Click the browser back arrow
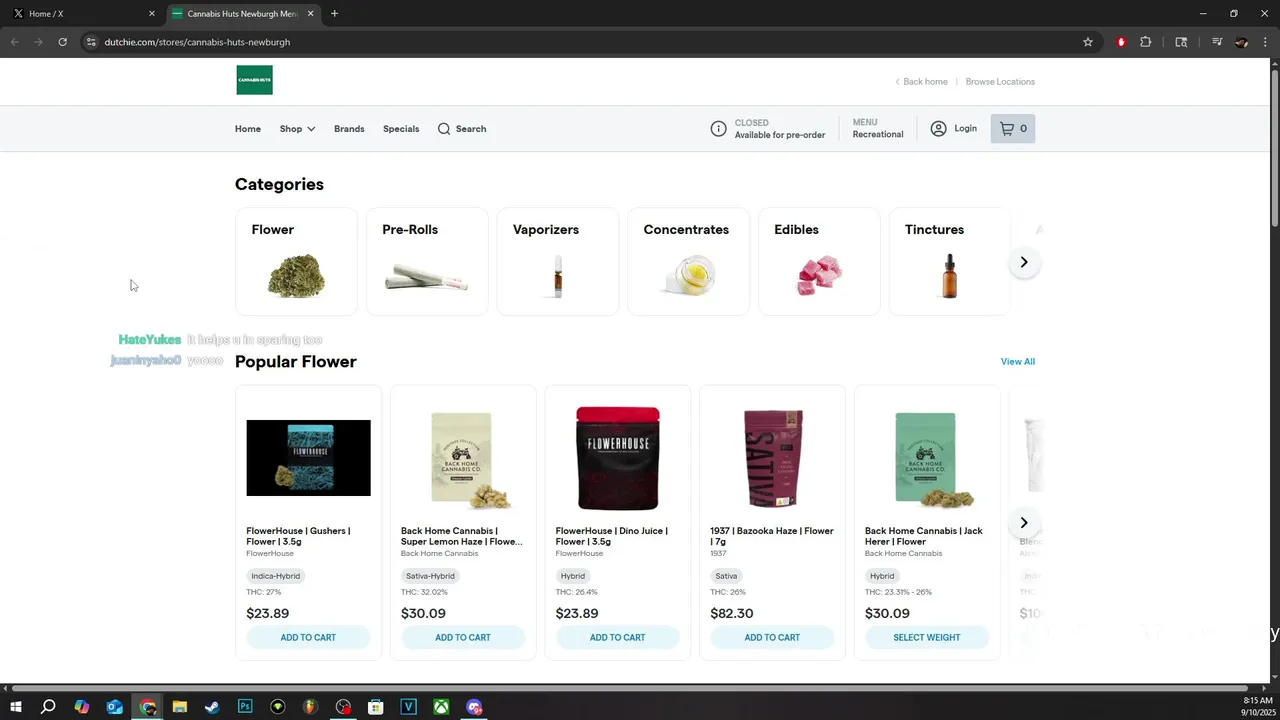The image size is (1280, 720). pyautogui.click(x=14, y=42)
